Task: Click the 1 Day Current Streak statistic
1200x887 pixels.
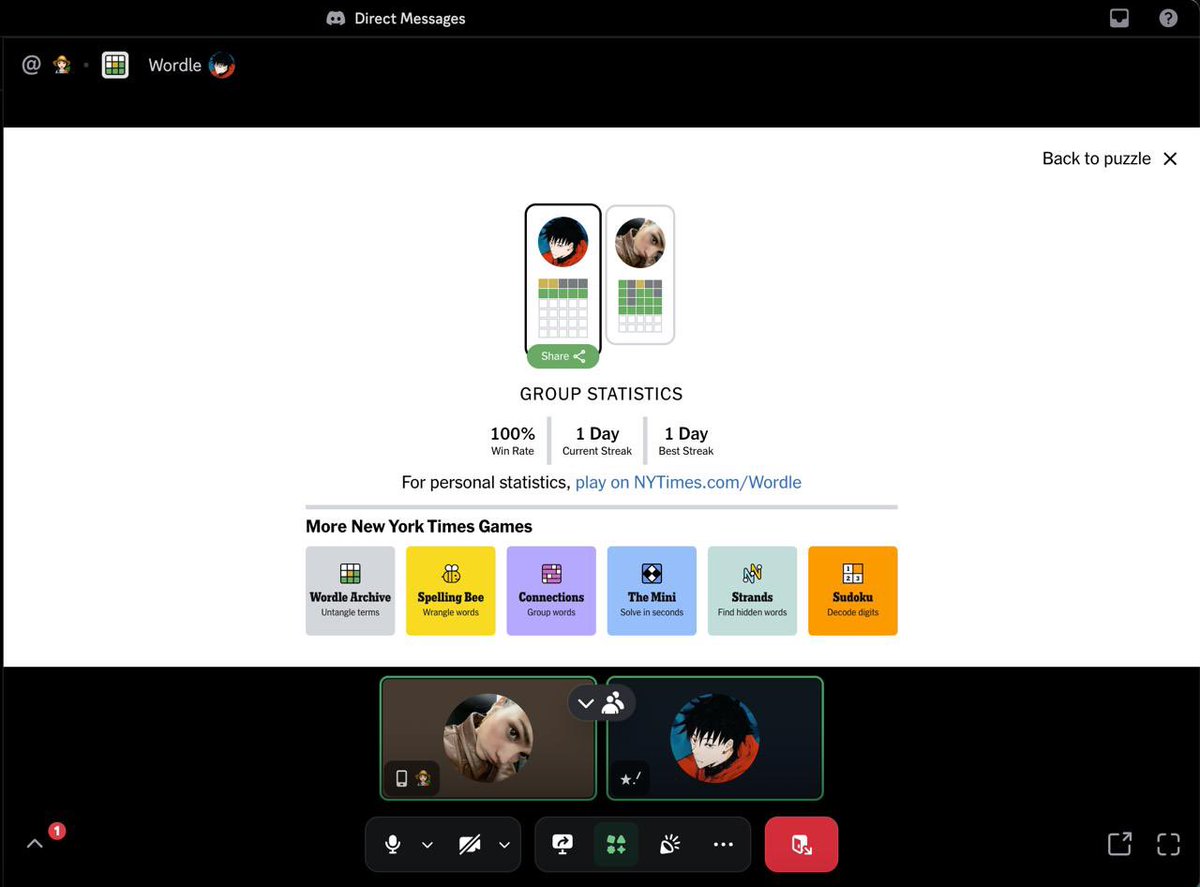Action: 597,440
